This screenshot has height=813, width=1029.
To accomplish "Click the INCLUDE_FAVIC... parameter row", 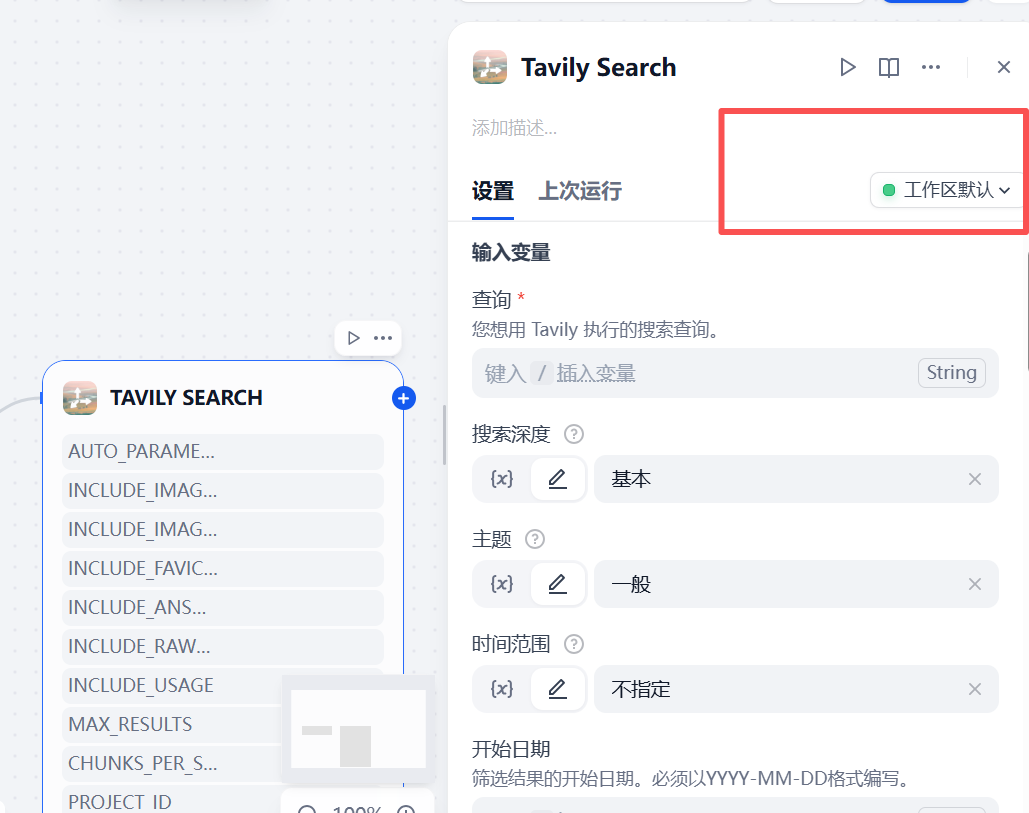I will (x=222, y=568).
